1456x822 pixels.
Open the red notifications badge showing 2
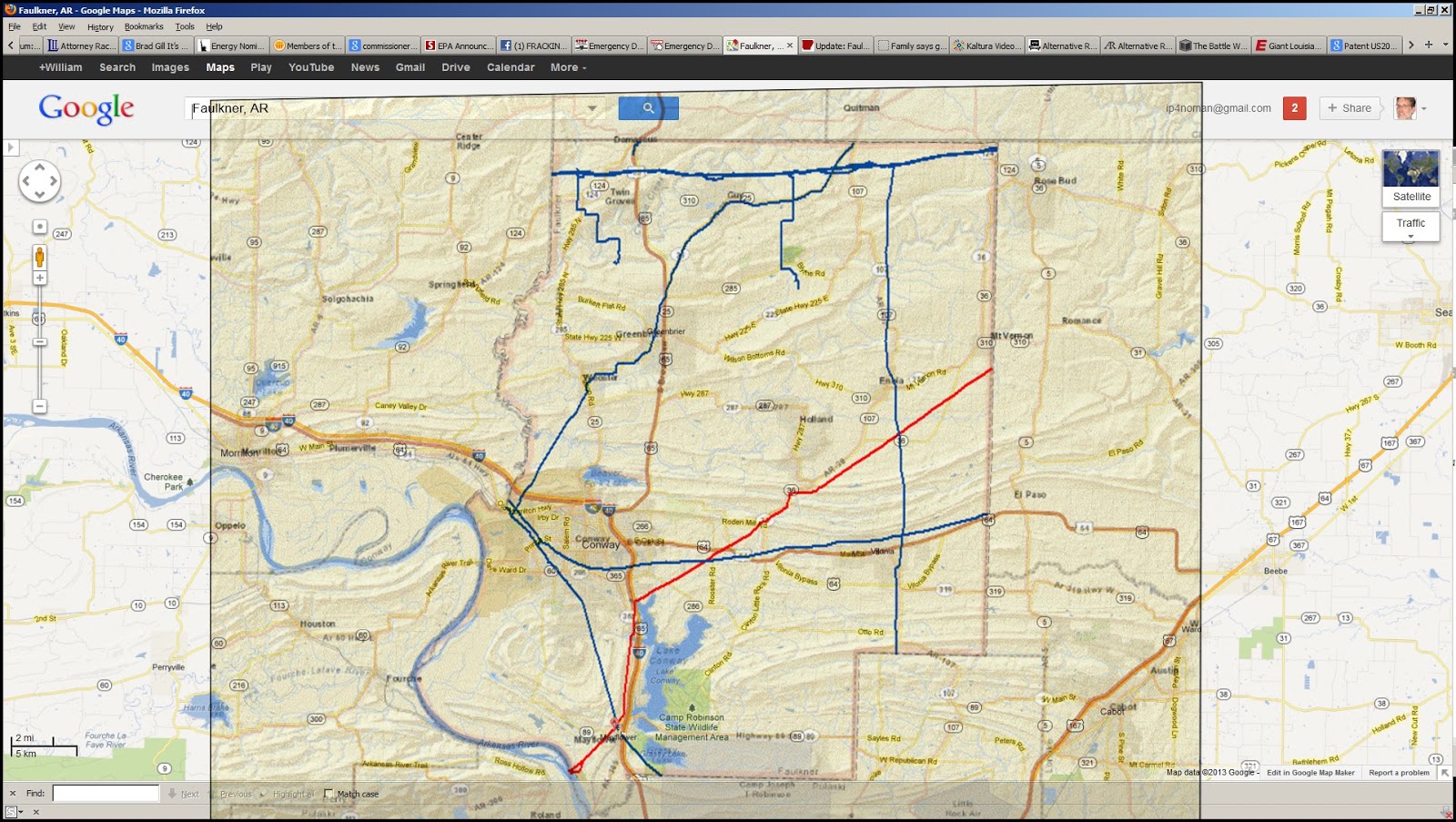click(x=1294, y=108)
